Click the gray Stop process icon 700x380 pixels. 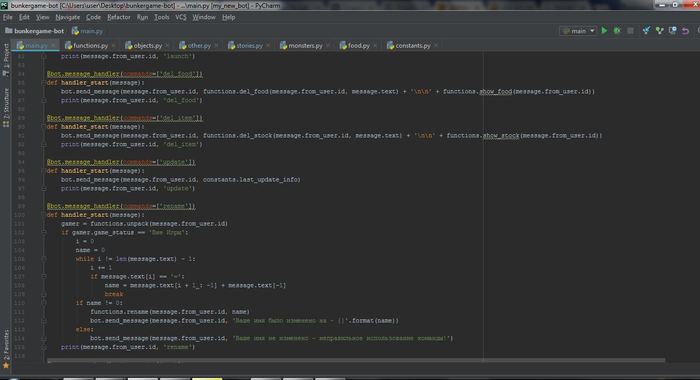click(630, 31)
